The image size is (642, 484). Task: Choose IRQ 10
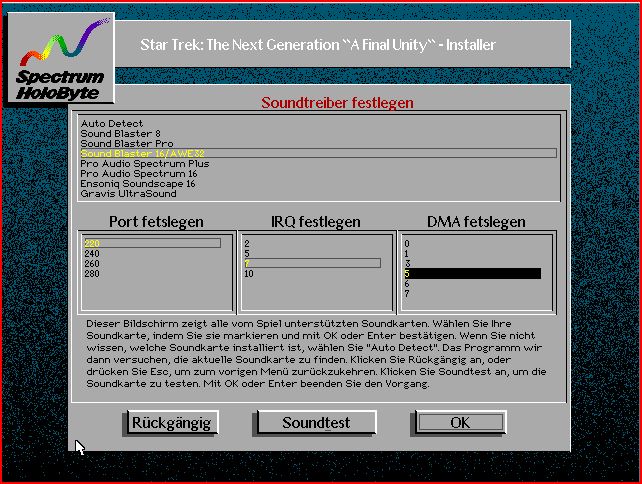pos(249,273)
